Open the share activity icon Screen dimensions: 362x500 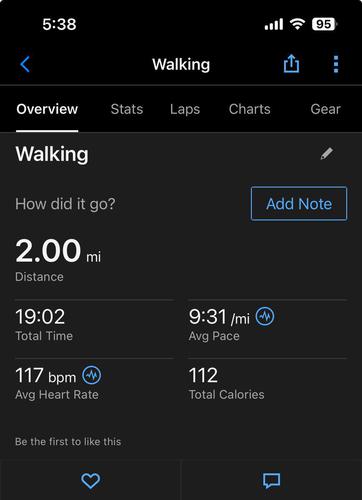tap(291, 63)
